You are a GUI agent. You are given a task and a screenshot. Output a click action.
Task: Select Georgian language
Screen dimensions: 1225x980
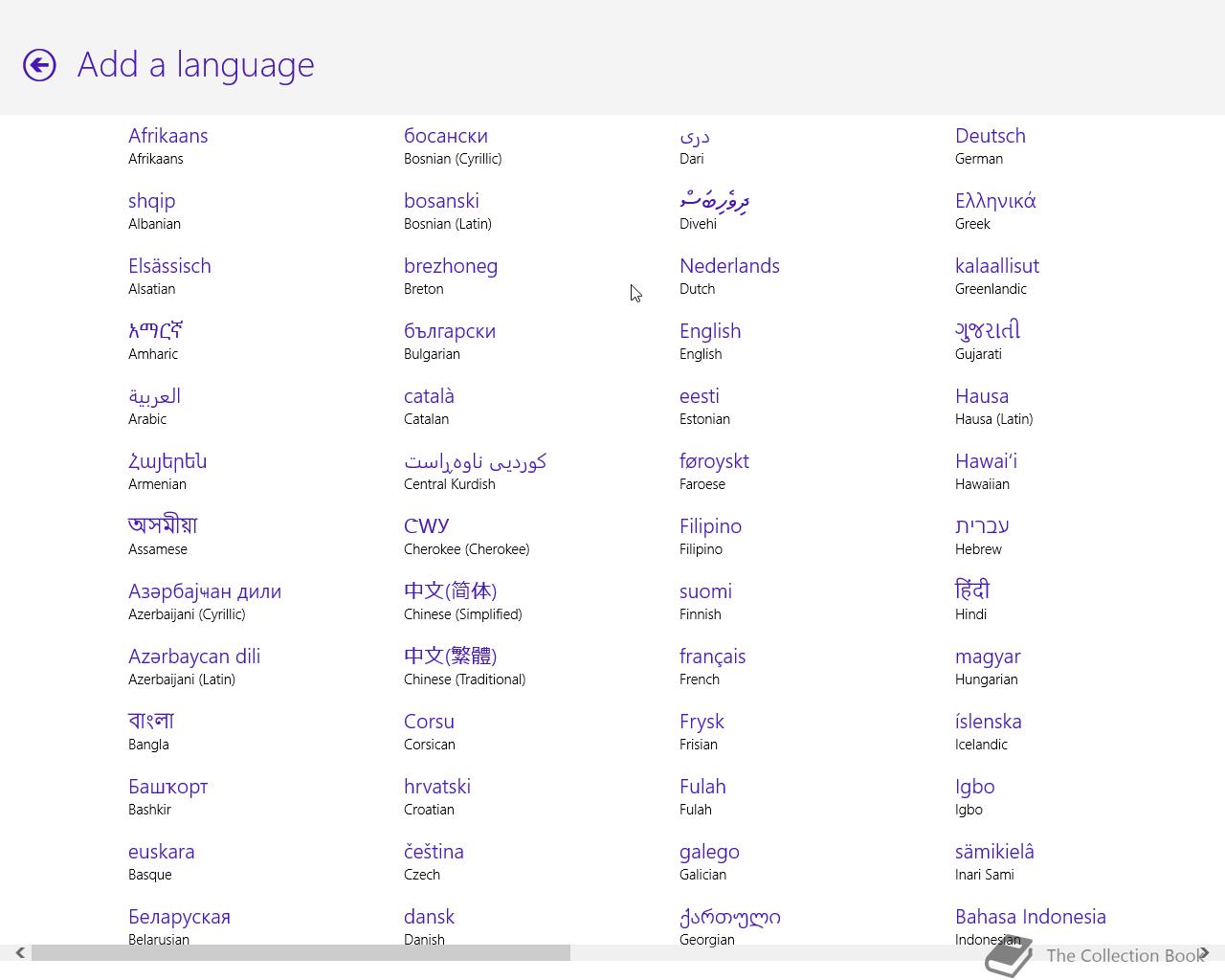tap(730, 927)
